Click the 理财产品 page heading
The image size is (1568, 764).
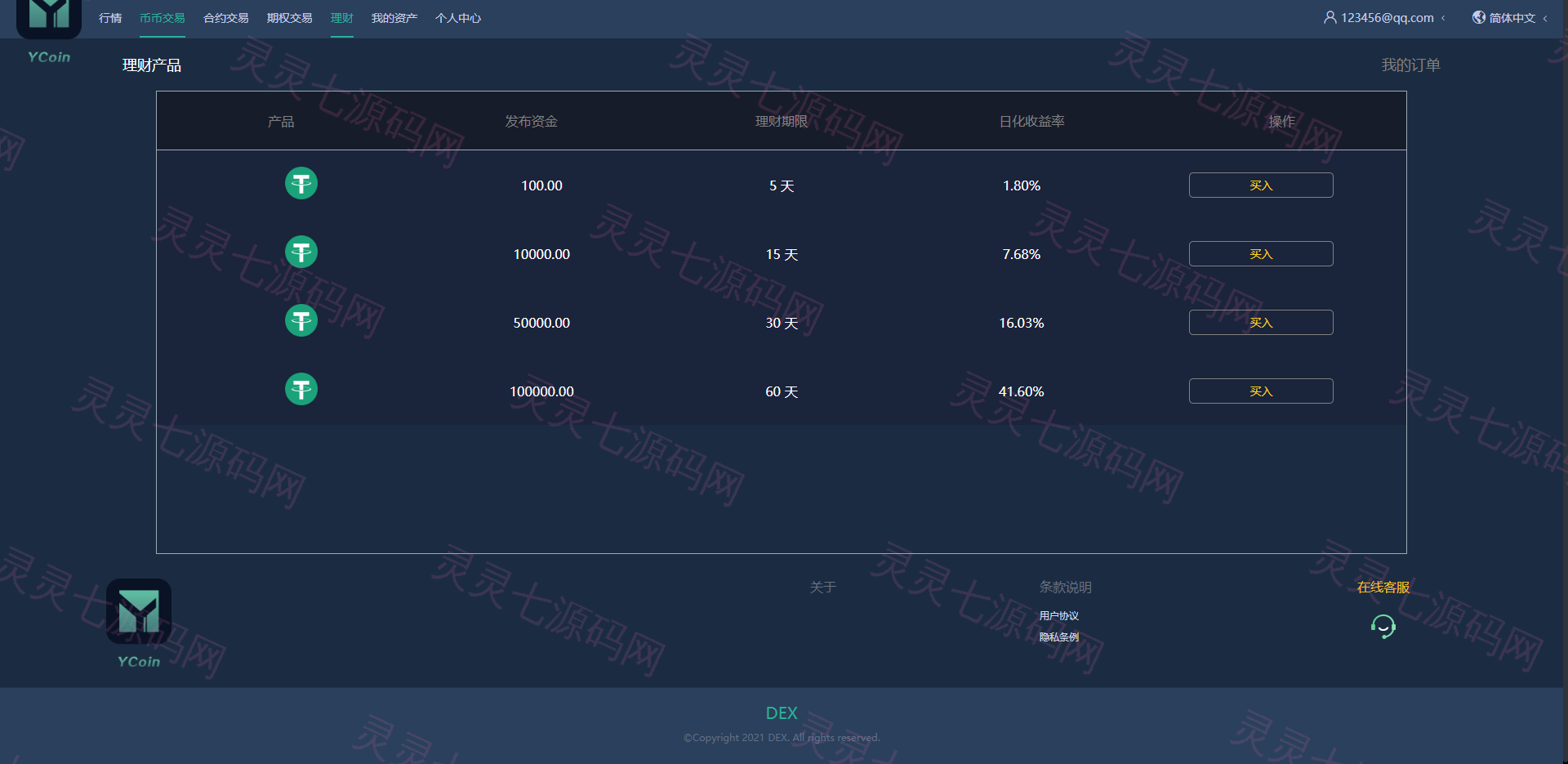pos(152,65)
